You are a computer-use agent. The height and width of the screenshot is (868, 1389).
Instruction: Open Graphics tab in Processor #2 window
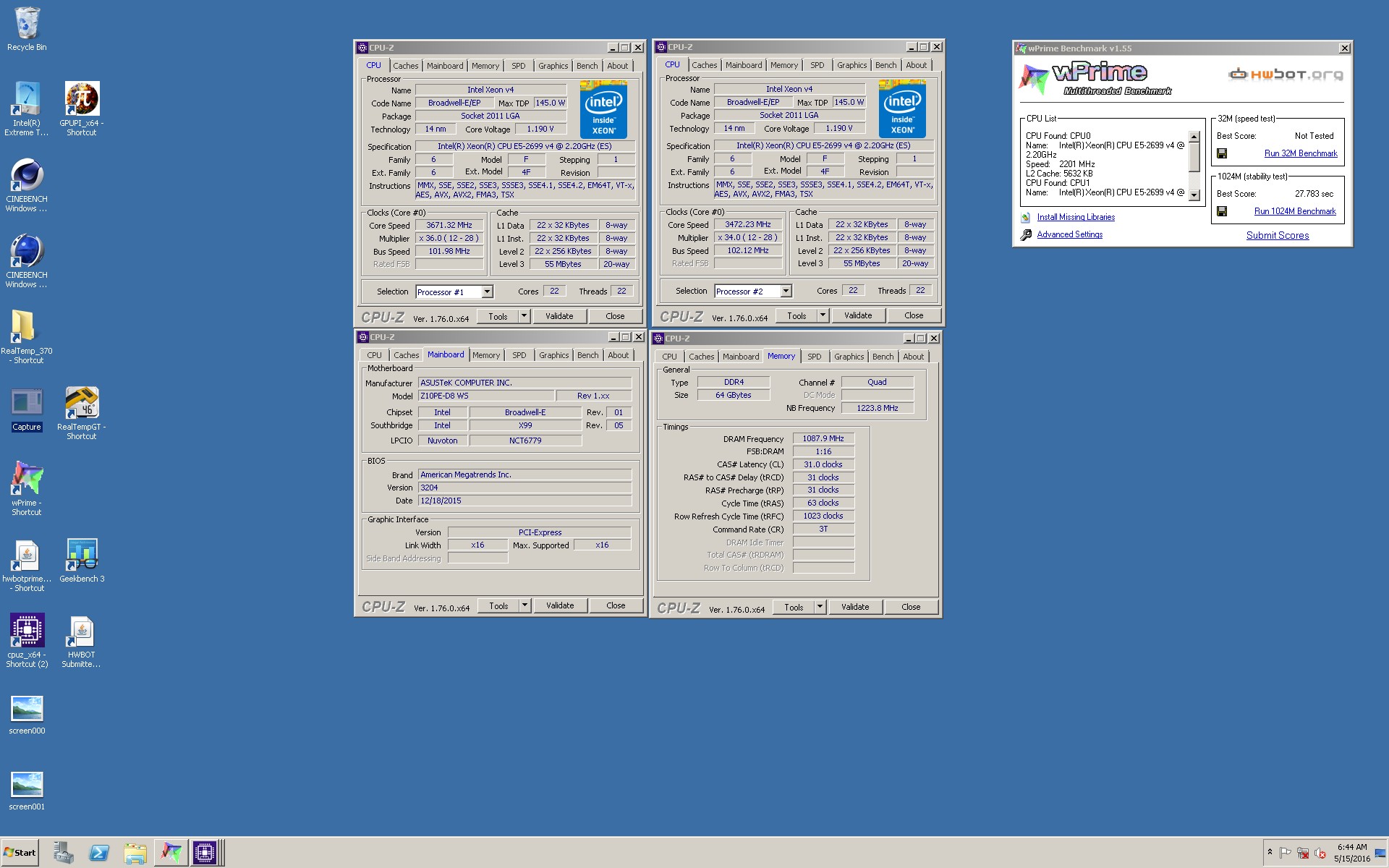tap(851, 65)
